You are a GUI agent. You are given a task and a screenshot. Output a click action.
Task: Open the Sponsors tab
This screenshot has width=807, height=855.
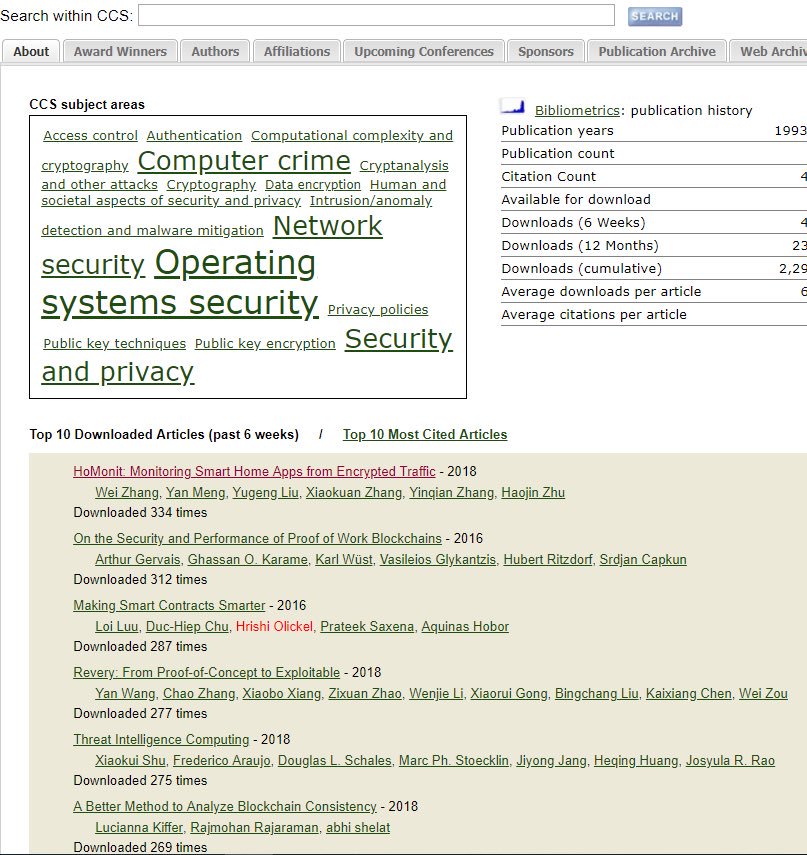[x=546, y=51]
